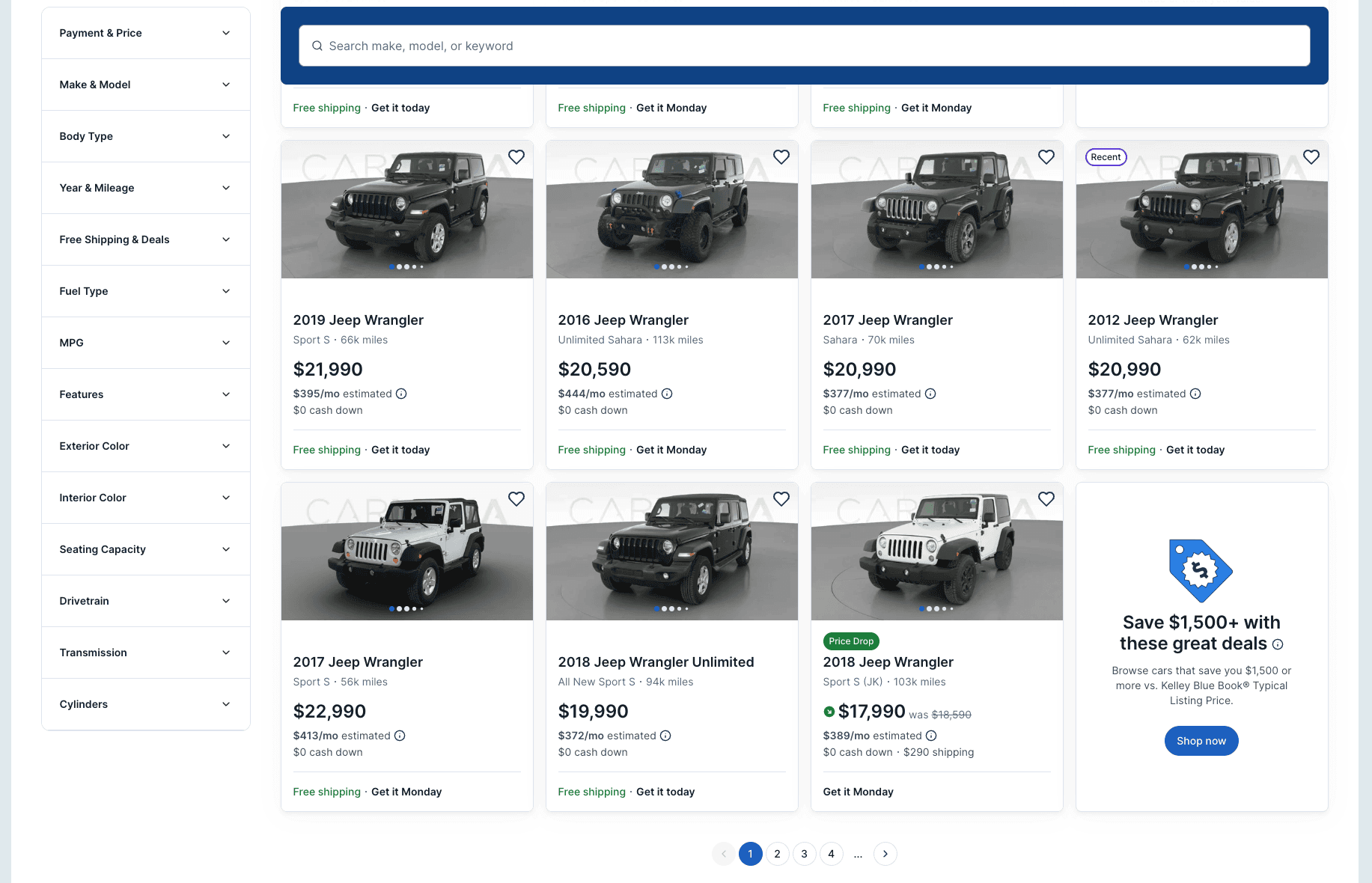
Task: Click the Recent badge on 2012 Wrangler
Action: pos(1106,157)
